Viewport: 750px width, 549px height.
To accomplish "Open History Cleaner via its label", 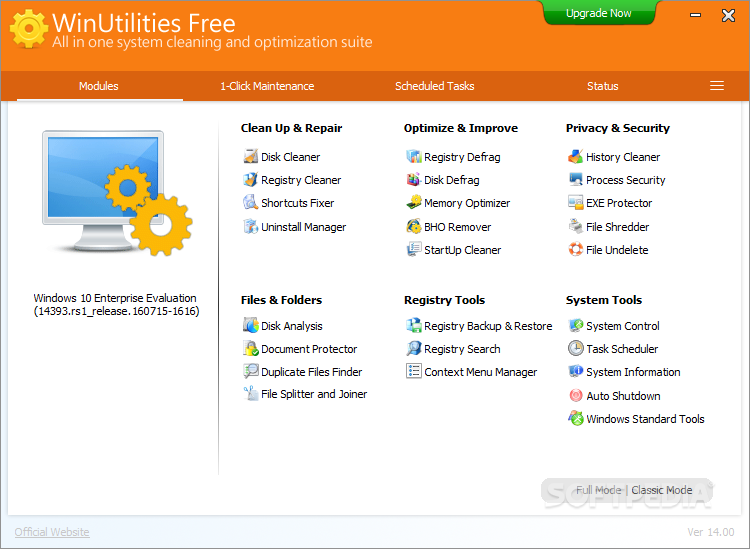I will [x=623, y=157].
